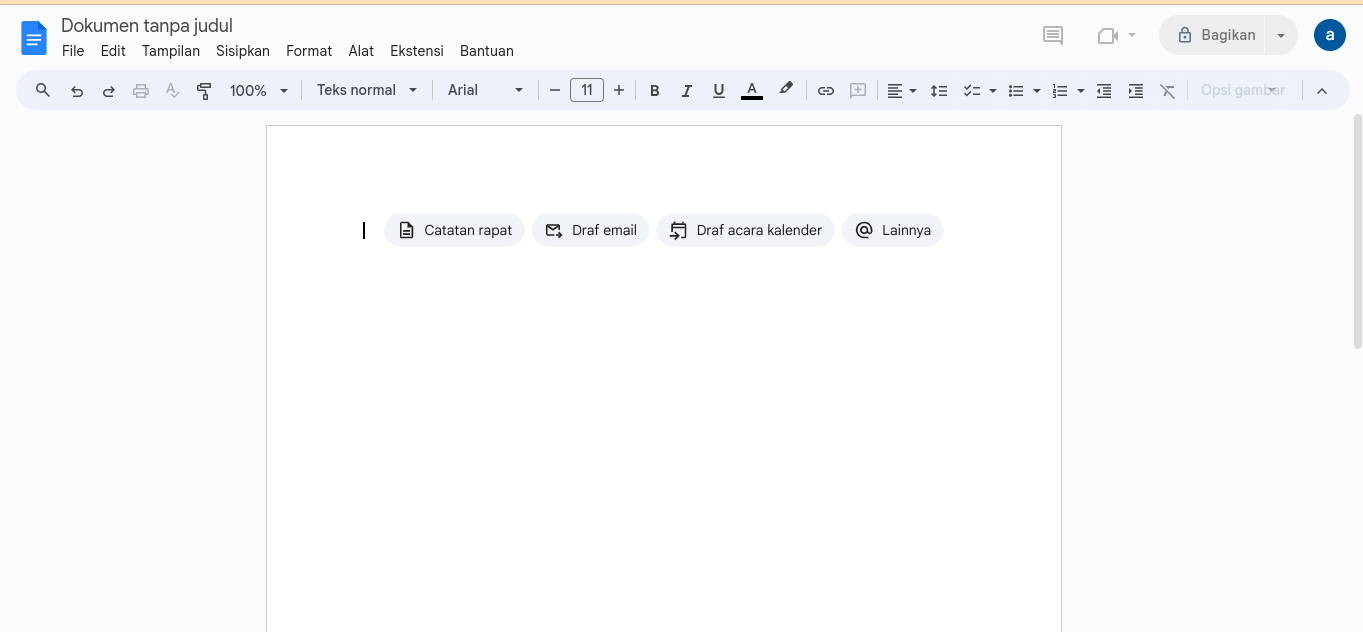
Task: Increase indent icon
Action: (x=1136, y=91)
